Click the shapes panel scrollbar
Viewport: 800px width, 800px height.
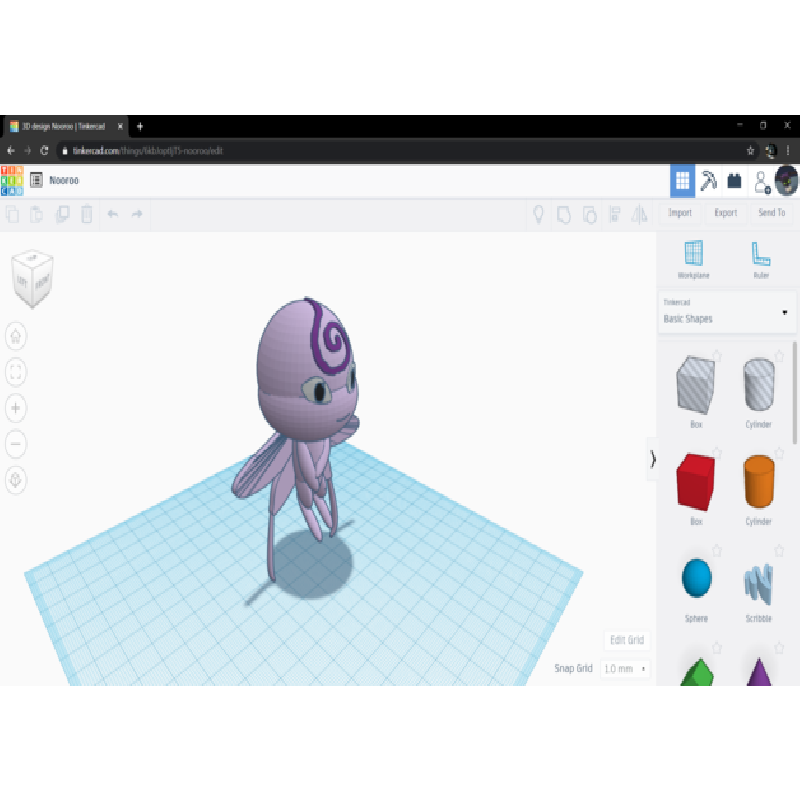(x=794, y=393)
